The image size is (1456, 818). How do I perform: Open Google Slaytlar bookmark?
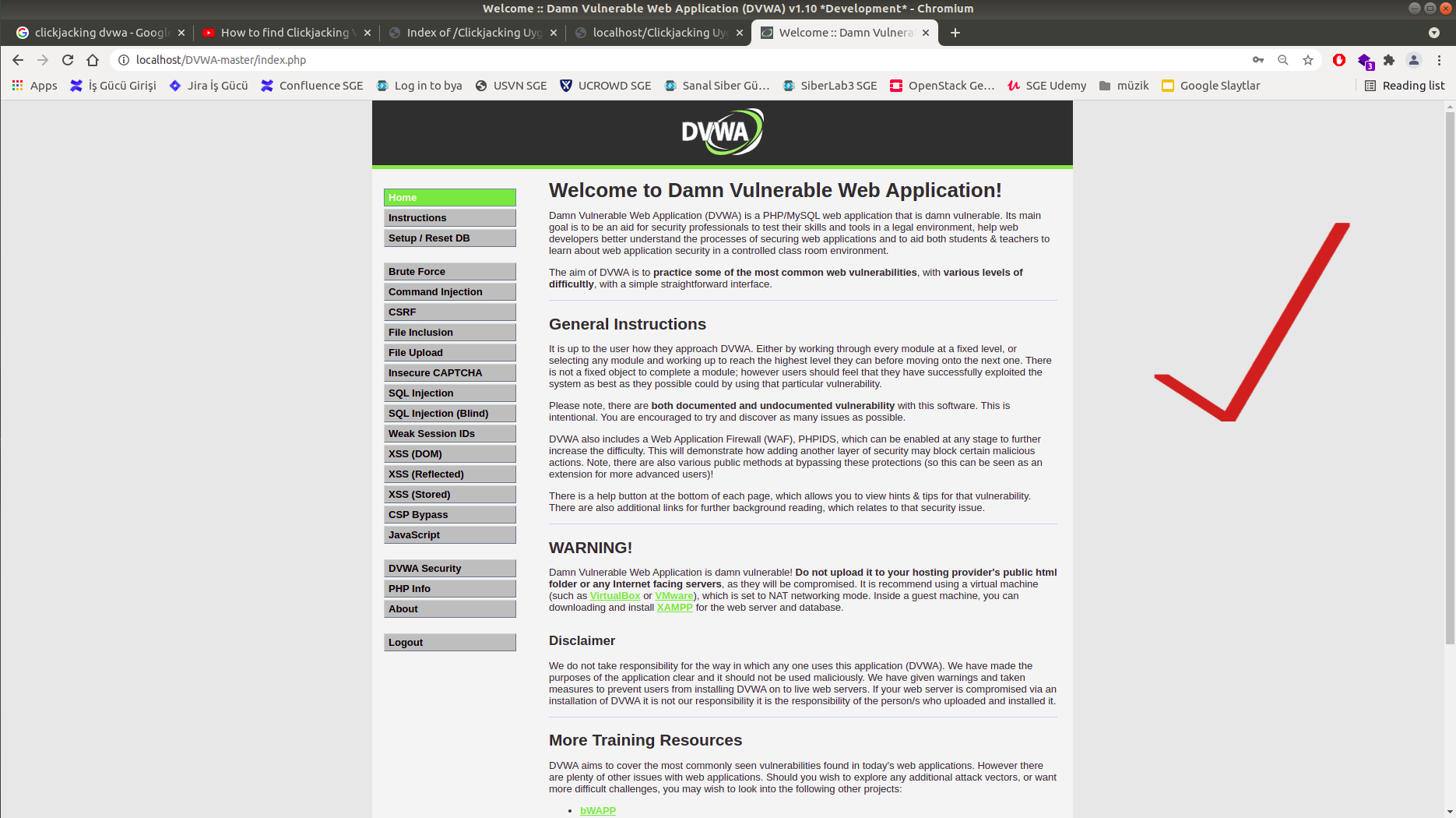[x=1211, y=86]
